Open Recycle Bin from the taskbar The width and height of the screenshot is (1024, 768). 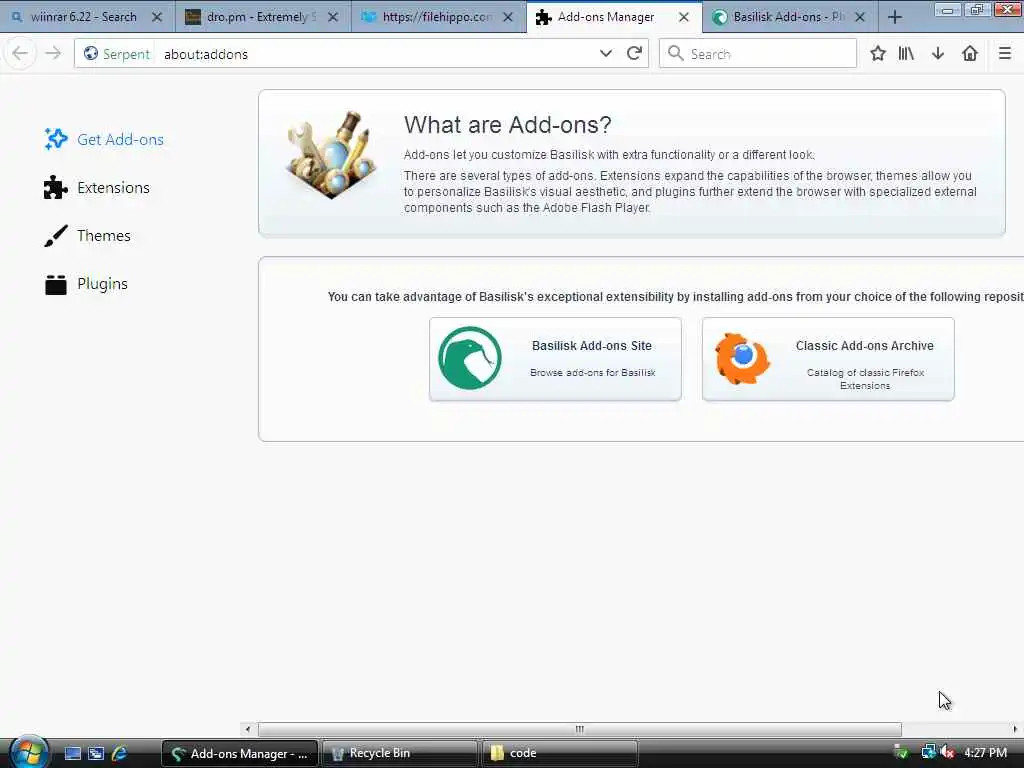point(400,753)
